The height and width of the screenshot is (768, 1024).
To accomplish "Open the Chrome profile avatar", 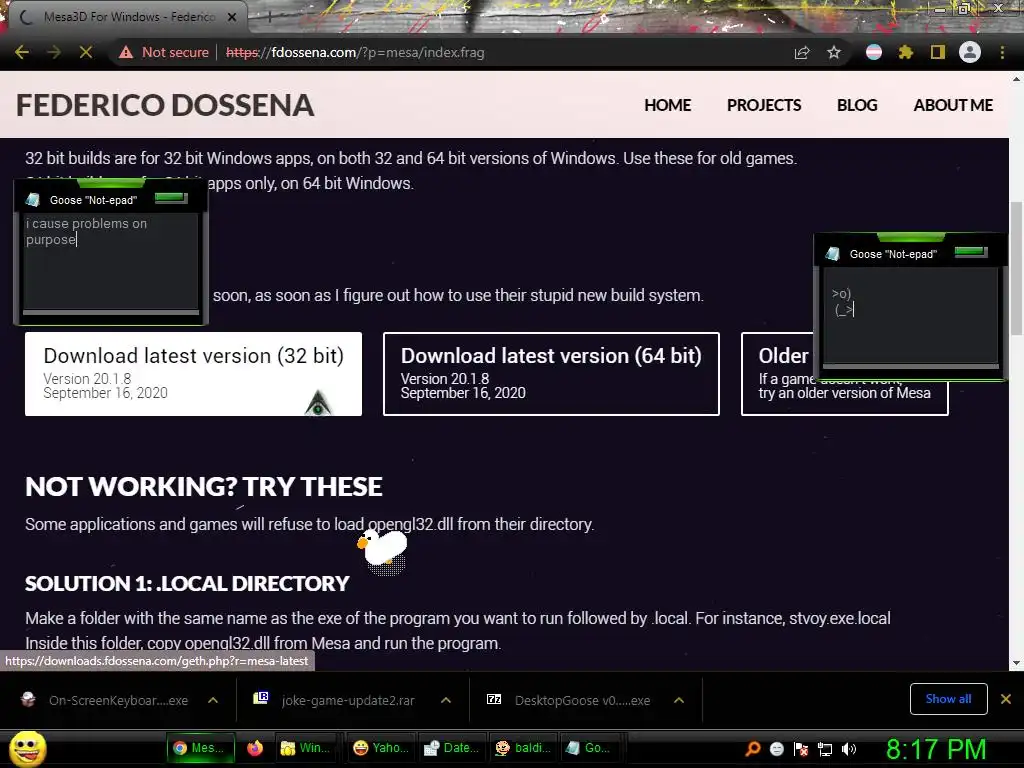I will point(970,52).
